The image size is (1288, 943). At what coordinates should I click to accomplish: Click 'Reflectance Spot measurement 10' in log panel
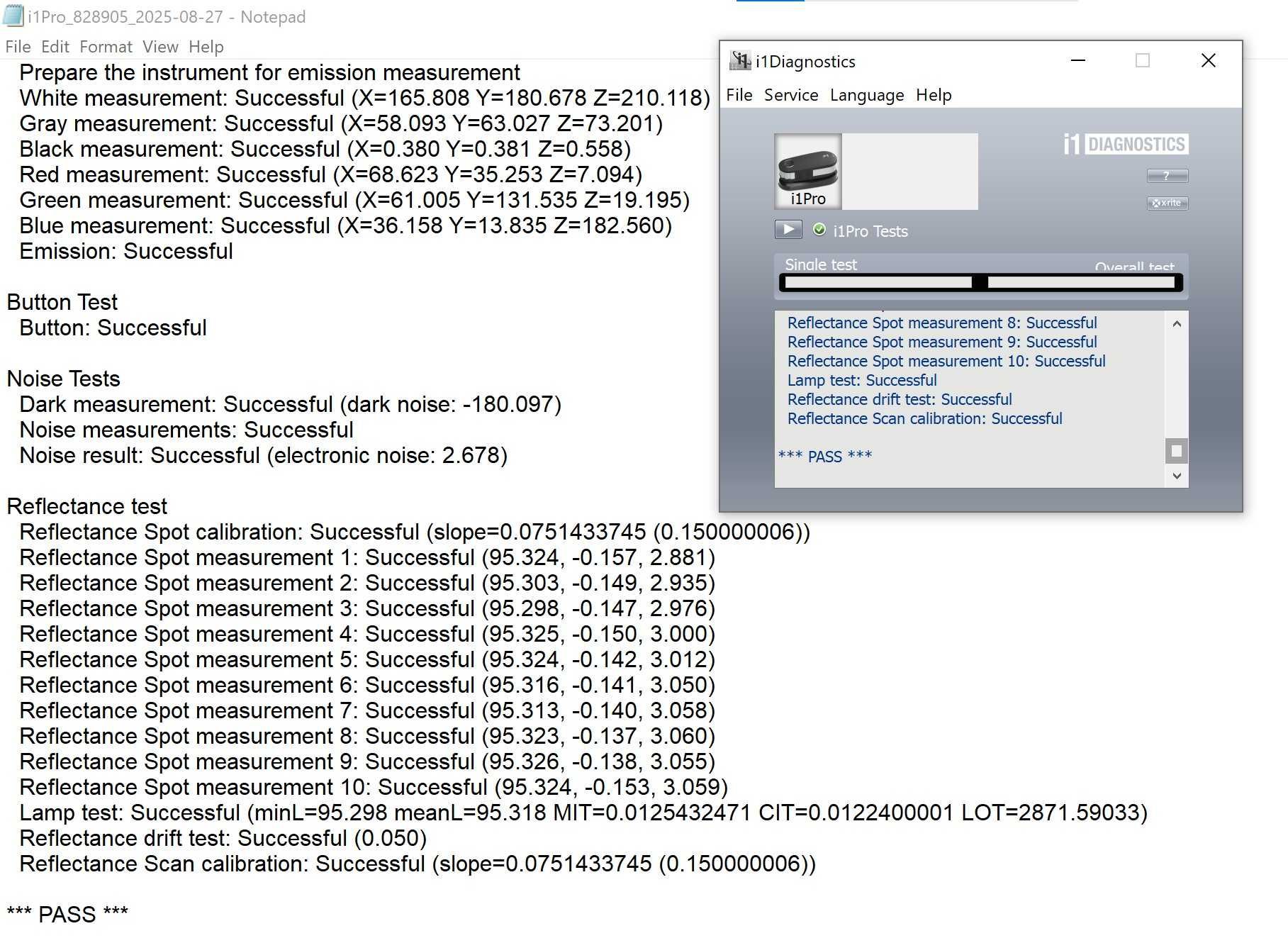(x=946, y=362)
